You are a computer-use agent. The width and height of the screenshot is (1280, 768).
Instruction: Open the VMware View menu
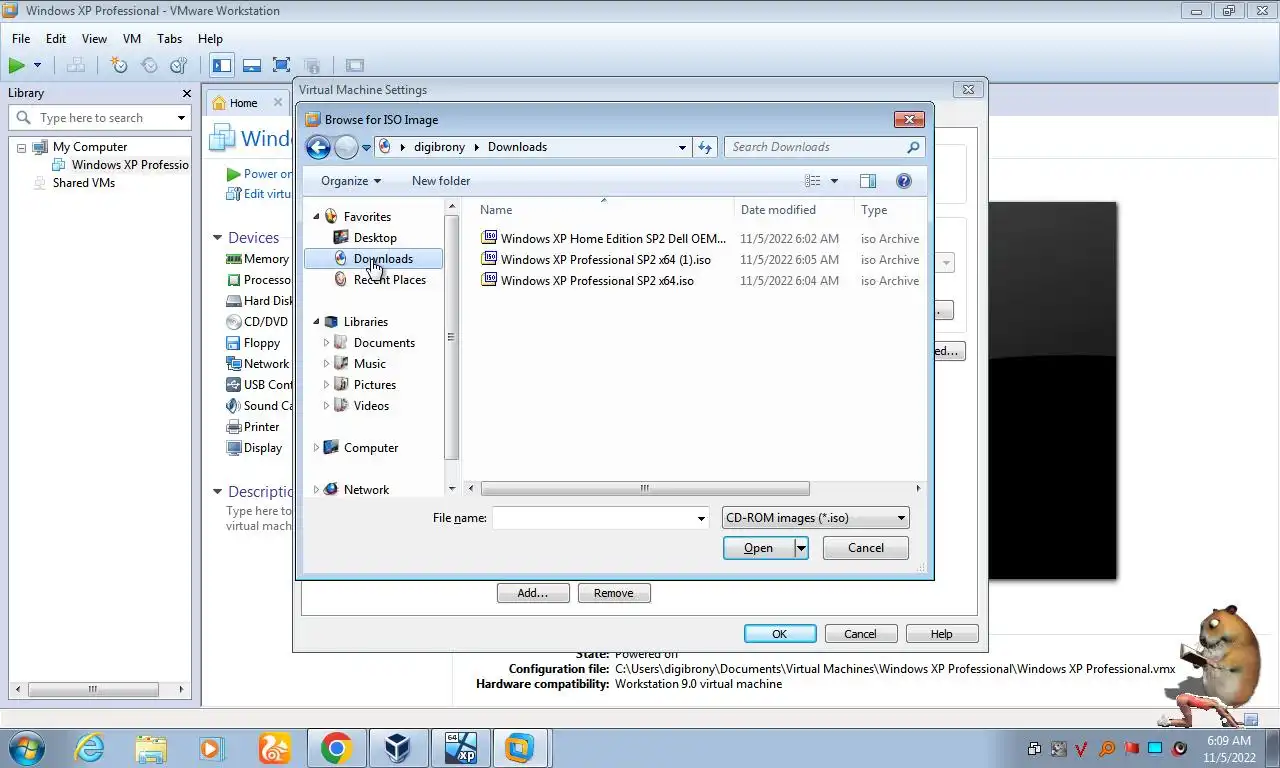pos(94,39)
